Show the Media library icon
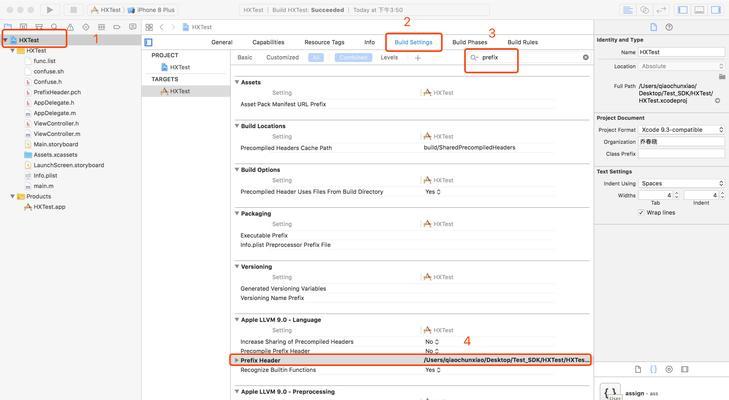729x400 pixels. click(x=684, y=369)
